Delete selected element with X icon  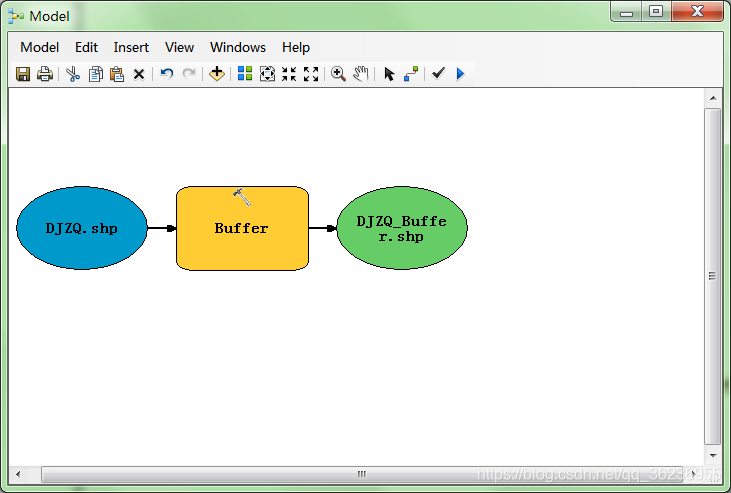click(x=139, y=75)
